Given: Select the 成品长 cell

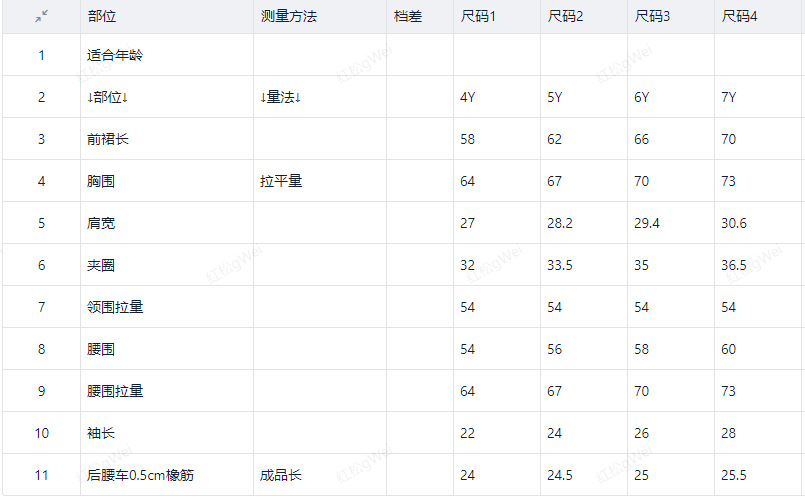Looking at the screenshot, I should click(x=281, y=475).
